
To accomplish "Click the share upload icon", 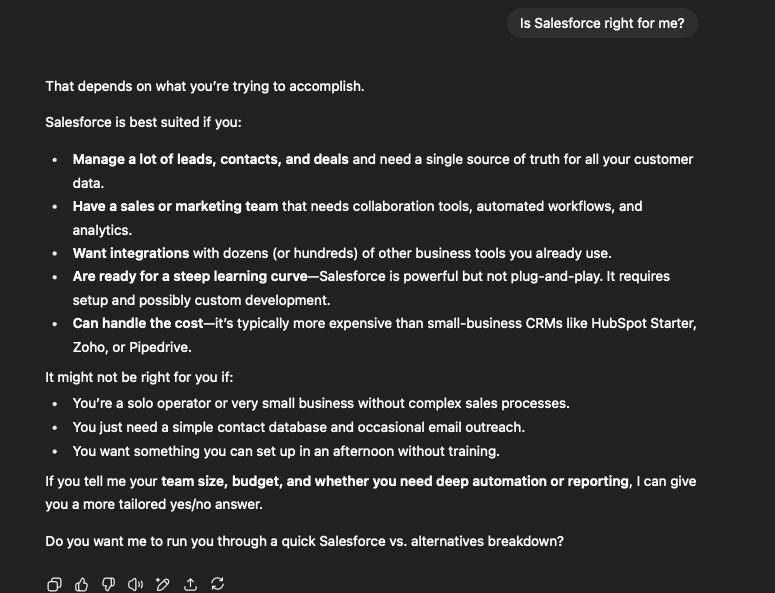I will 190,584.
